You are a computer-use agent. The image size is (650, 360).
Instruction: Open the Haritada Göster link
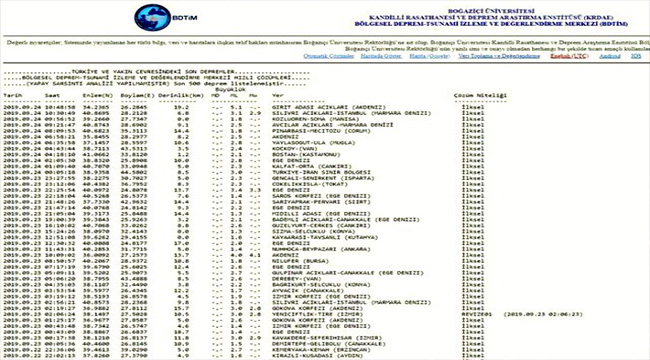pyautogui.click(x=381, y=56)
